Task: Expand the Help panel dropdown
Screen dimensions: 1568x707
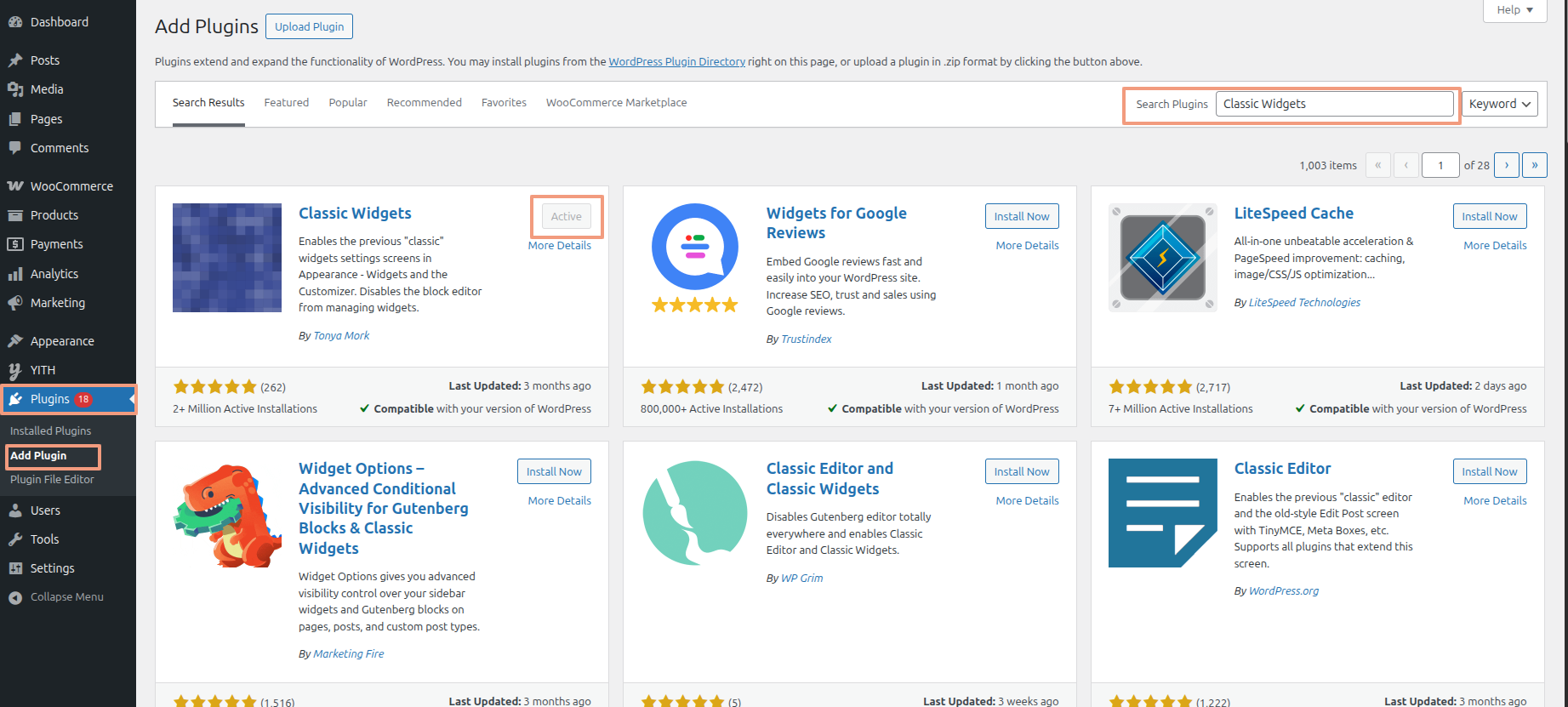Action: (1515, 10)
